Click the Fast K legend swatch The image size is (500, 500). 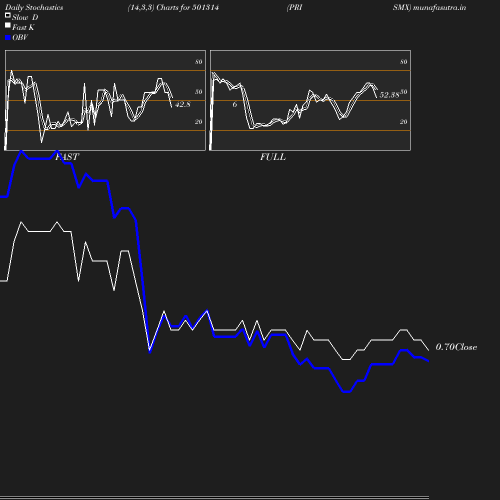(x=8, y=25)
